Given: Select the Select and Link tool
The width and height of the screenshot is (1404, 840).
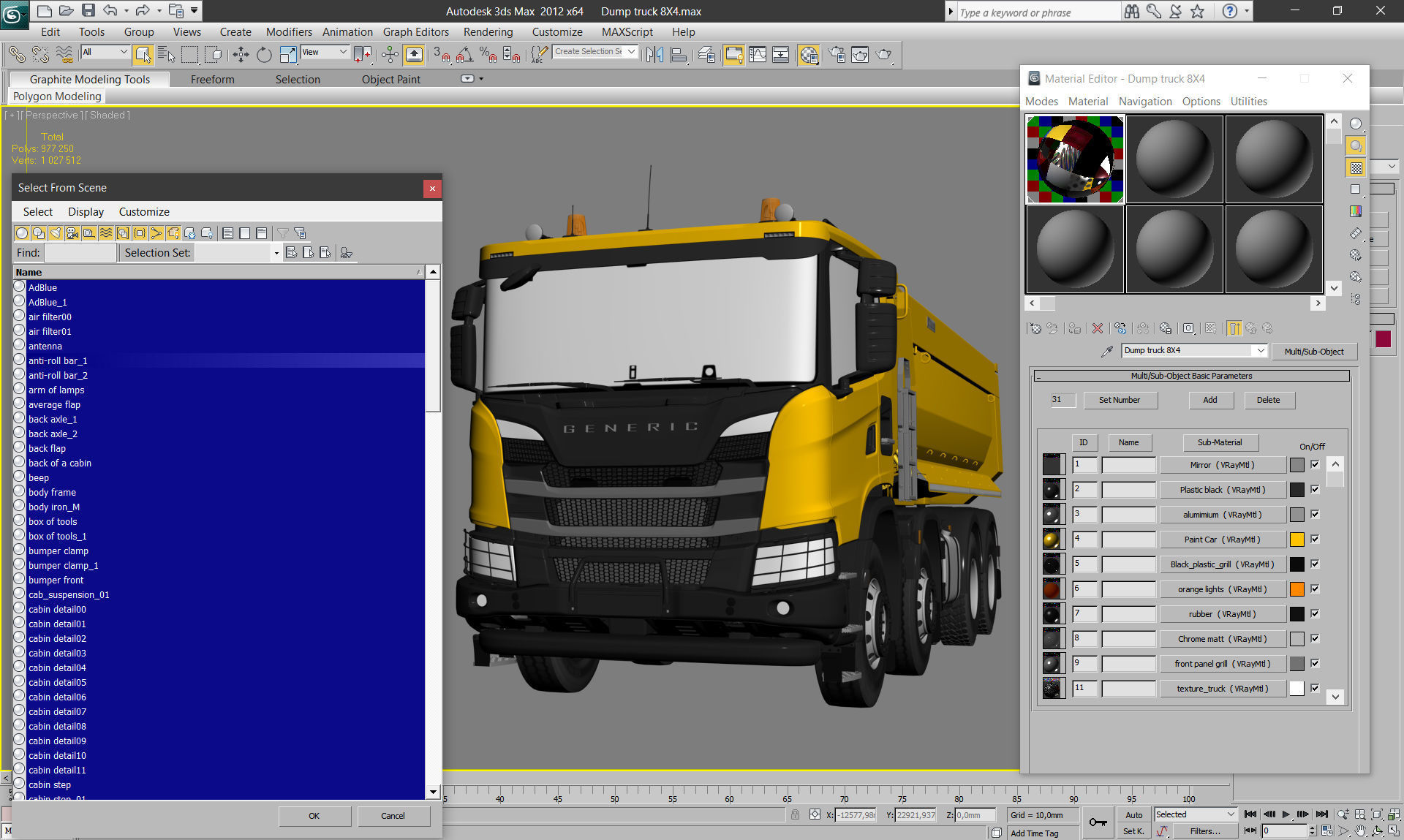Looking at the screenshot, I should (x=16, y=54).
